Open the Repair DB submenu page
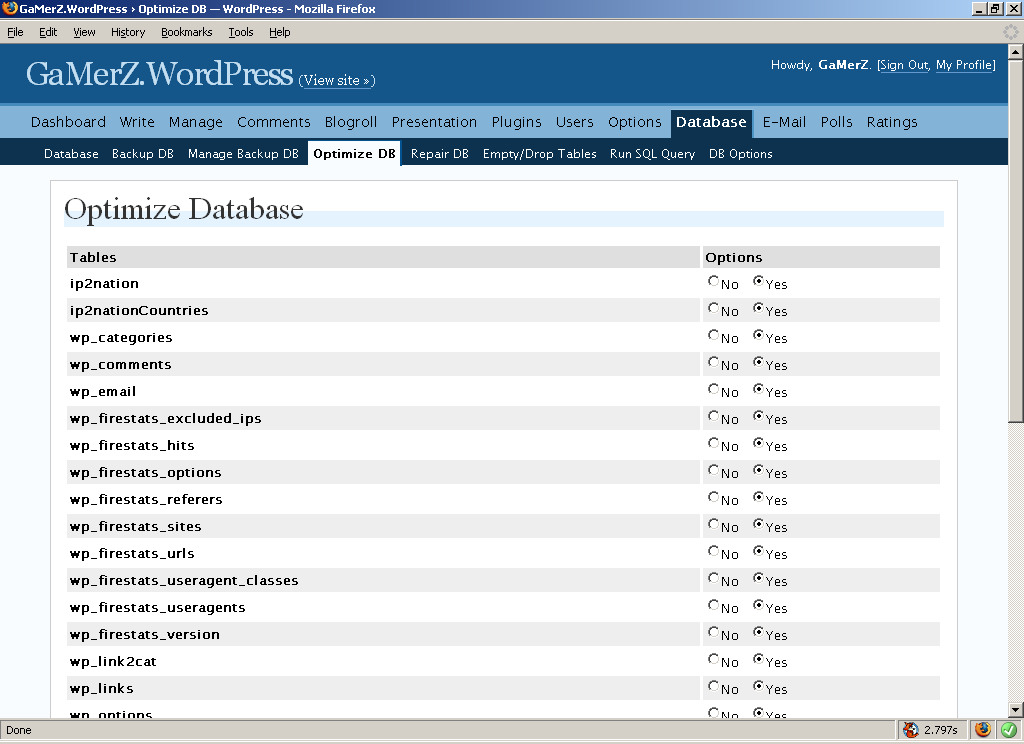The width and height of the screenshot is (1024, 744). 440,154
